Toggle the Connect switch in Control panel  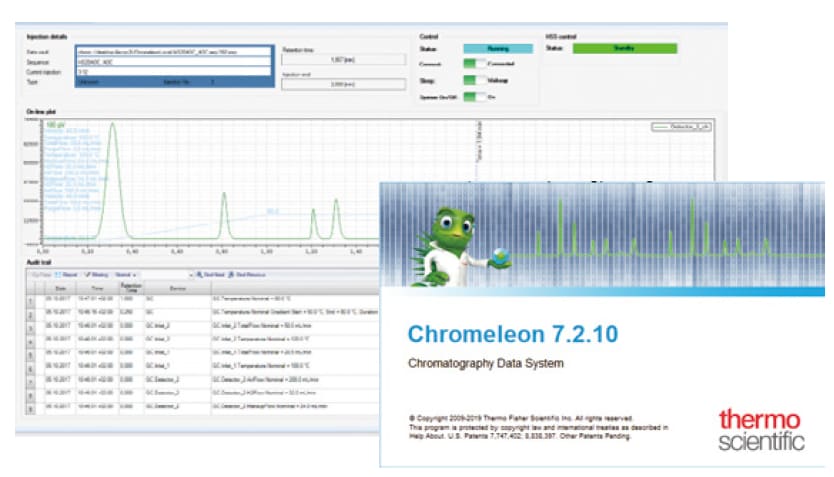pyautogui.click(x=475, y=64)
